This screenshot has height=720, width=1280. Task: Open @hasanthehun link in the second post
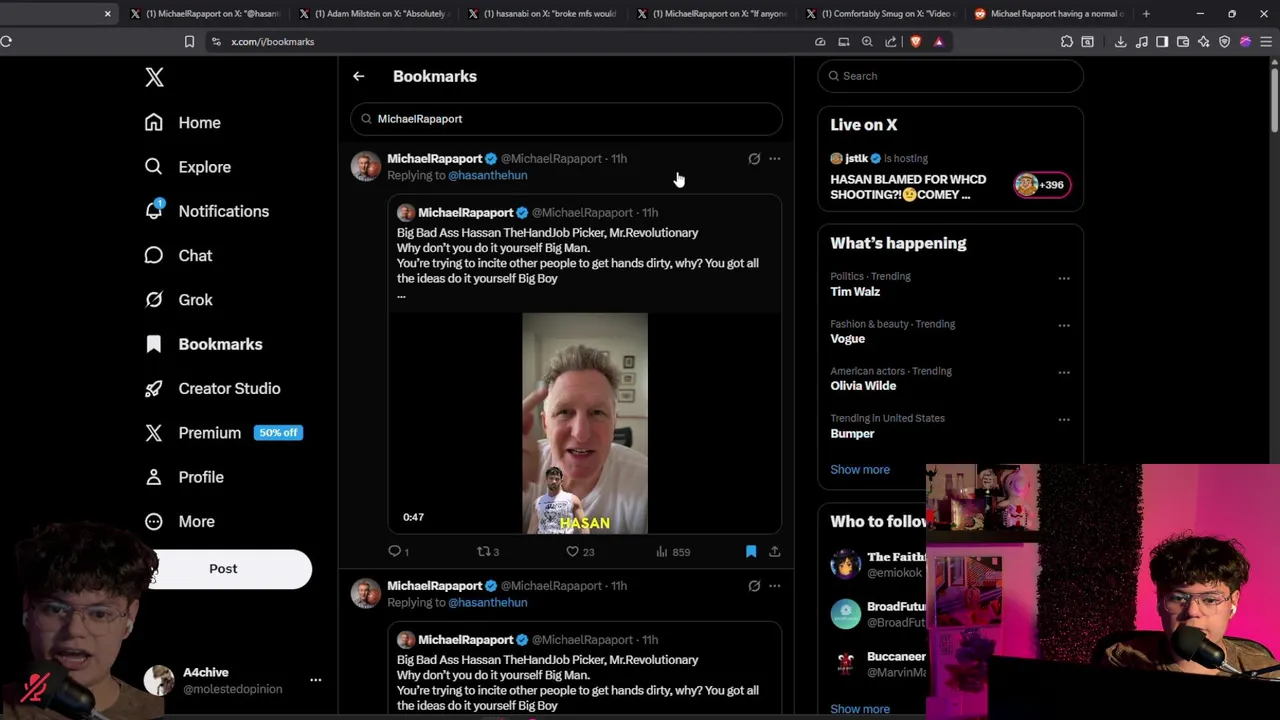pos(487,602)
